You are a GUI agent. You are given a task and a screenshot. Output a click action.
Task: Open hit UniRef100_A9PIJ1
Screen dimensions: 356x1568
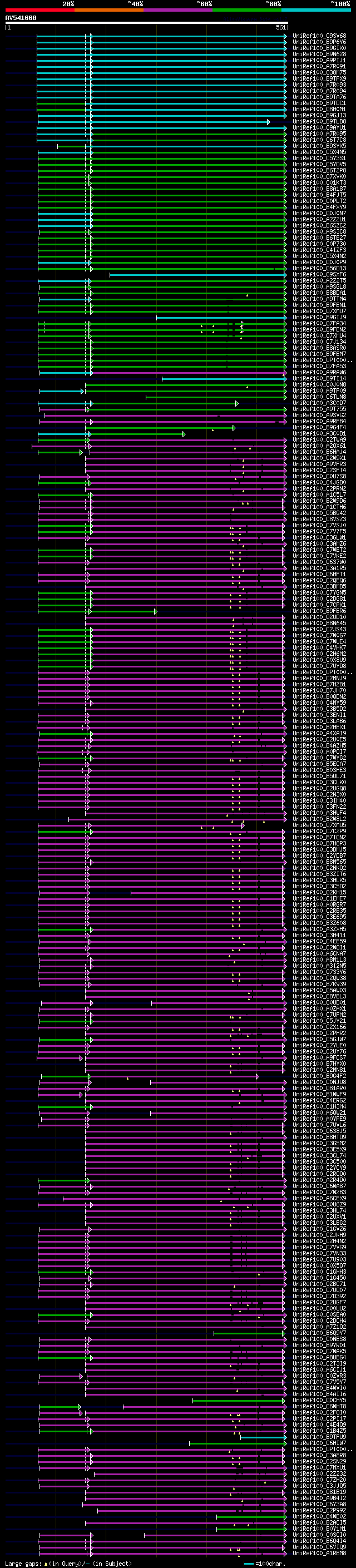click(x=319, y=60)
